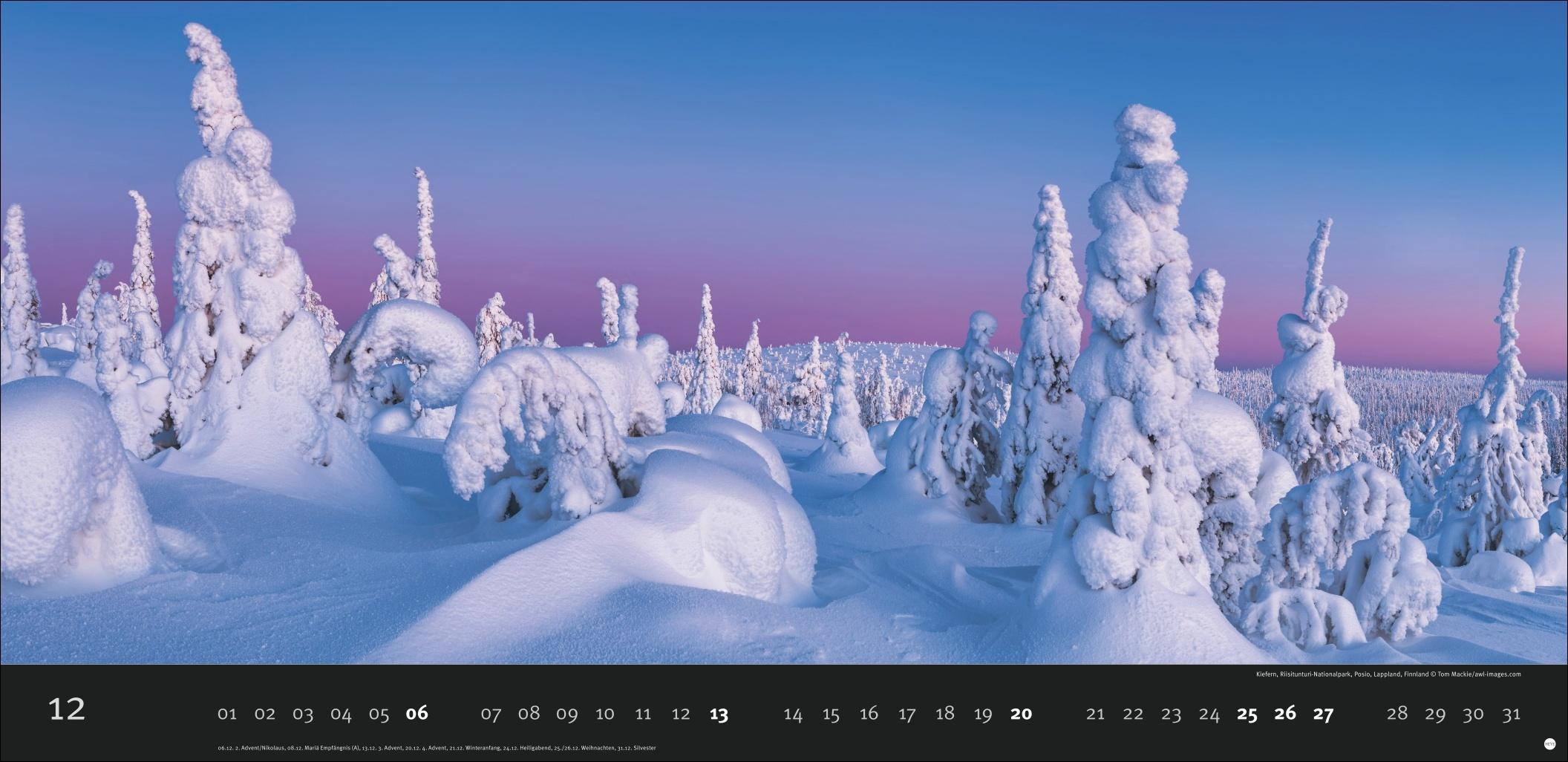Image resolution: width=1568 pixels, height=762 pixels.
Task: Click day 31 for Silvester
Action: click(1511, 714)
